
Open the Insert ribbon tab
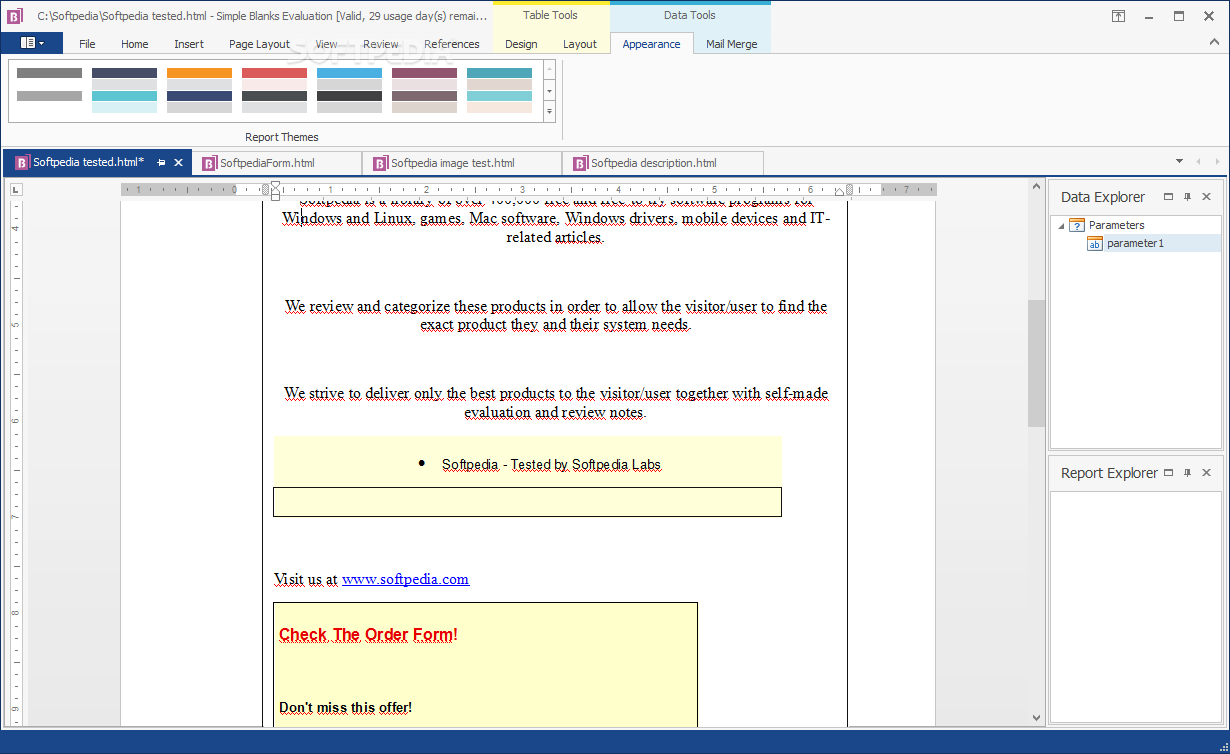[189, 44]
